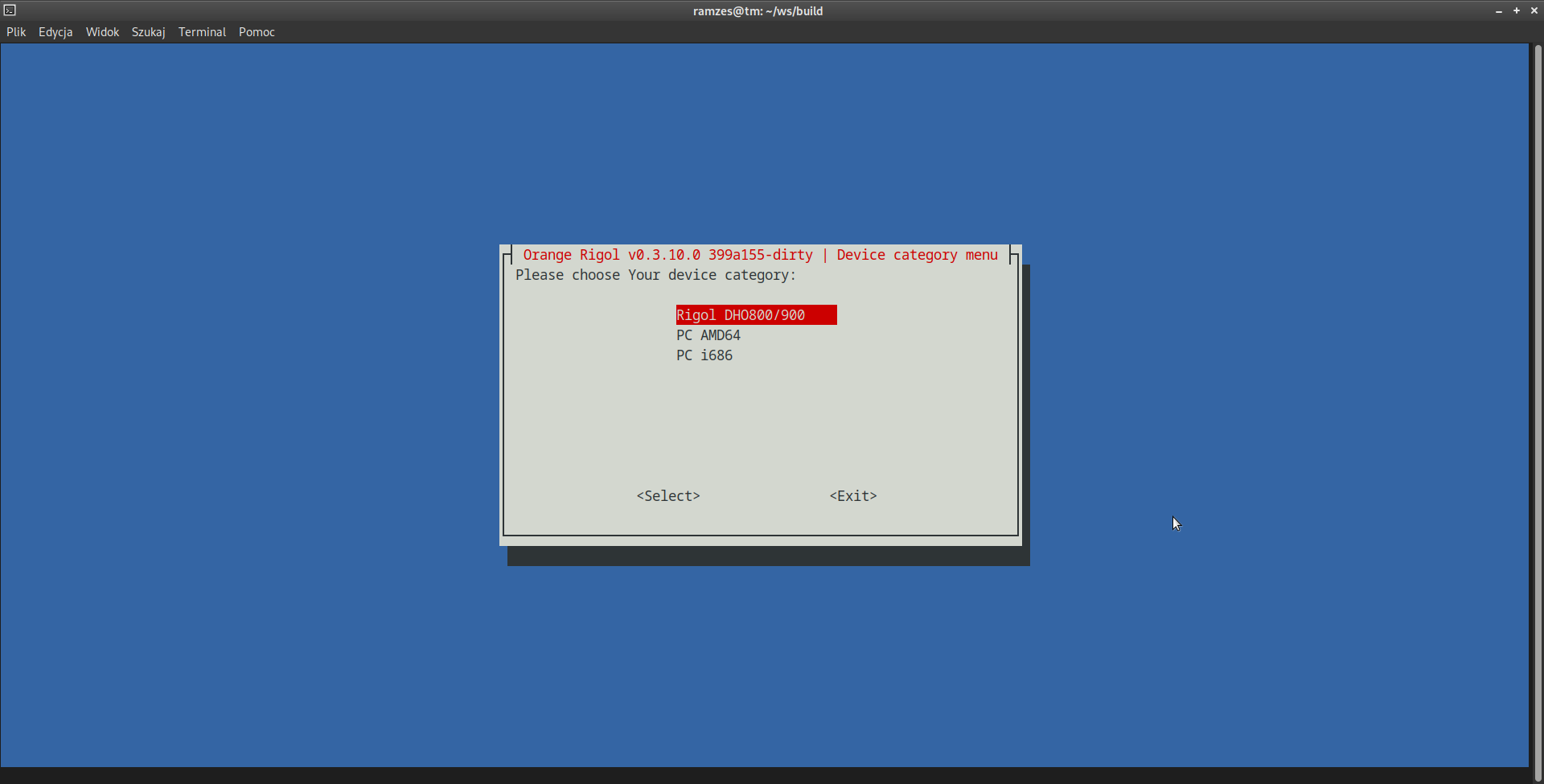Click the Orange Rigol dialog title text
The image size is (1544, 784).
tap(760, 255)
